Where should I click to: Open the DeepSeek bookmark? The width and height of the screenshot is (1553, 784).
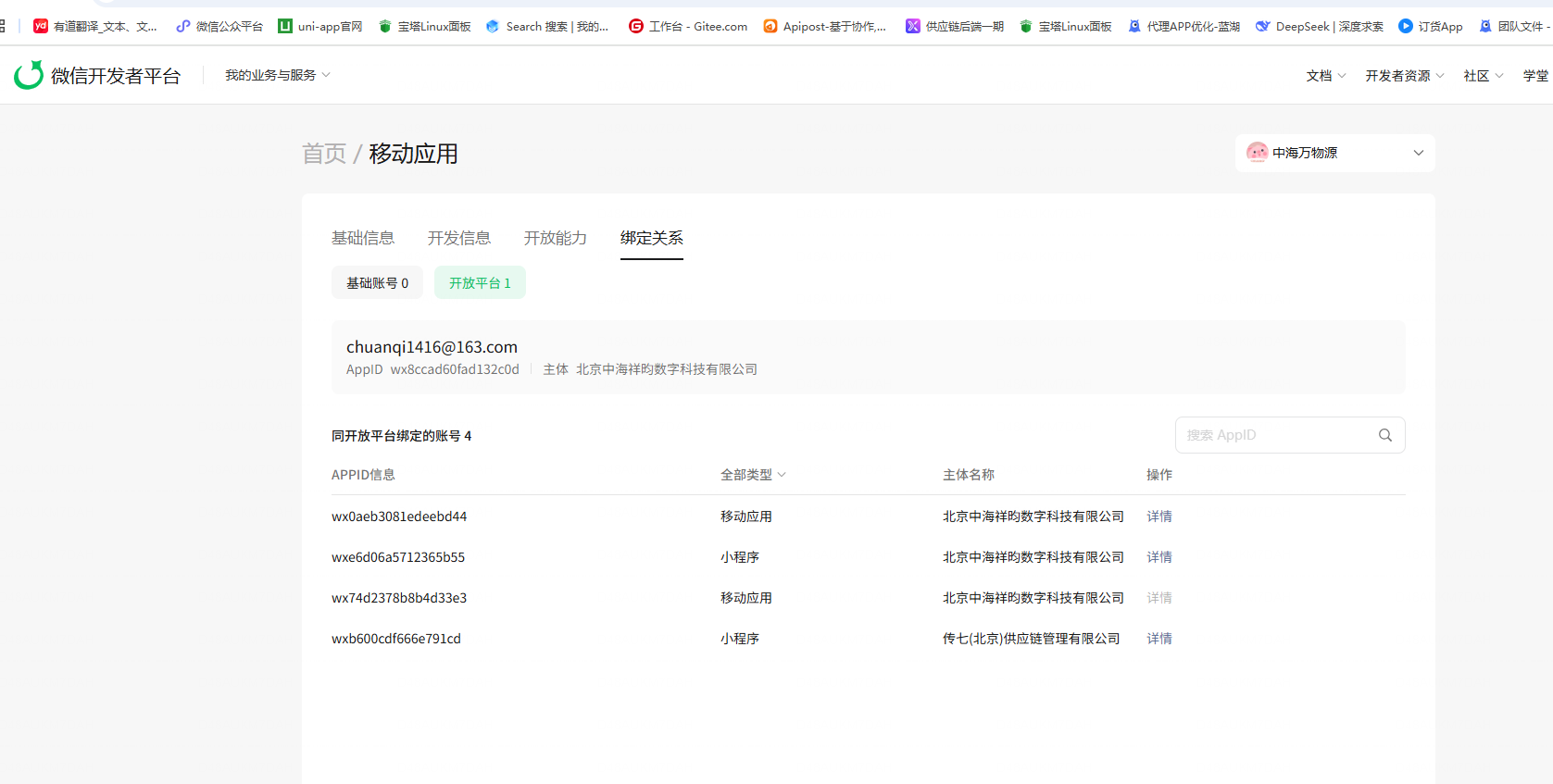(1320, 26)
